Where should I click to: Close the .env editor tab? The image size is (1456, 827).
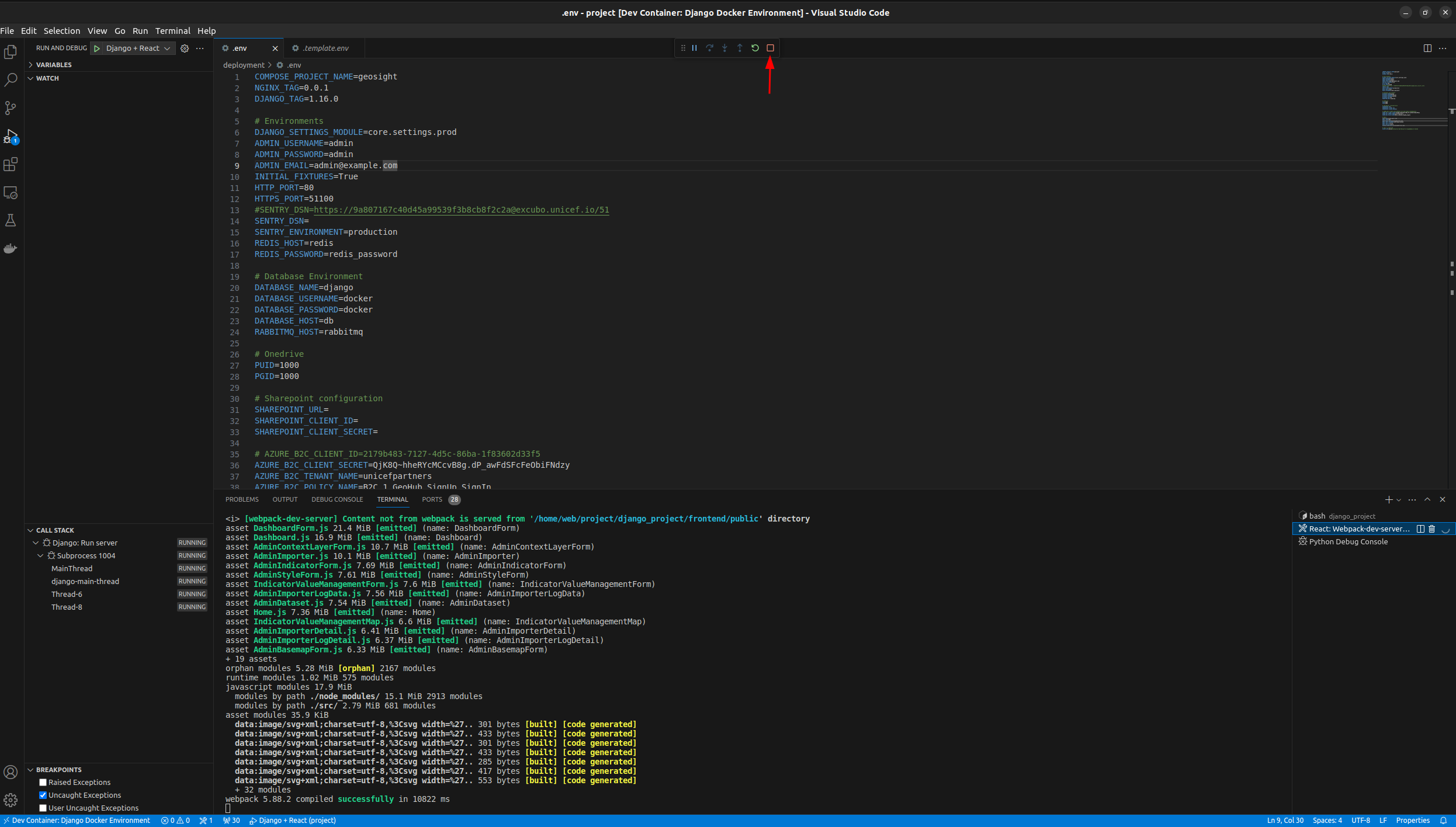click(x=275, y=48)
